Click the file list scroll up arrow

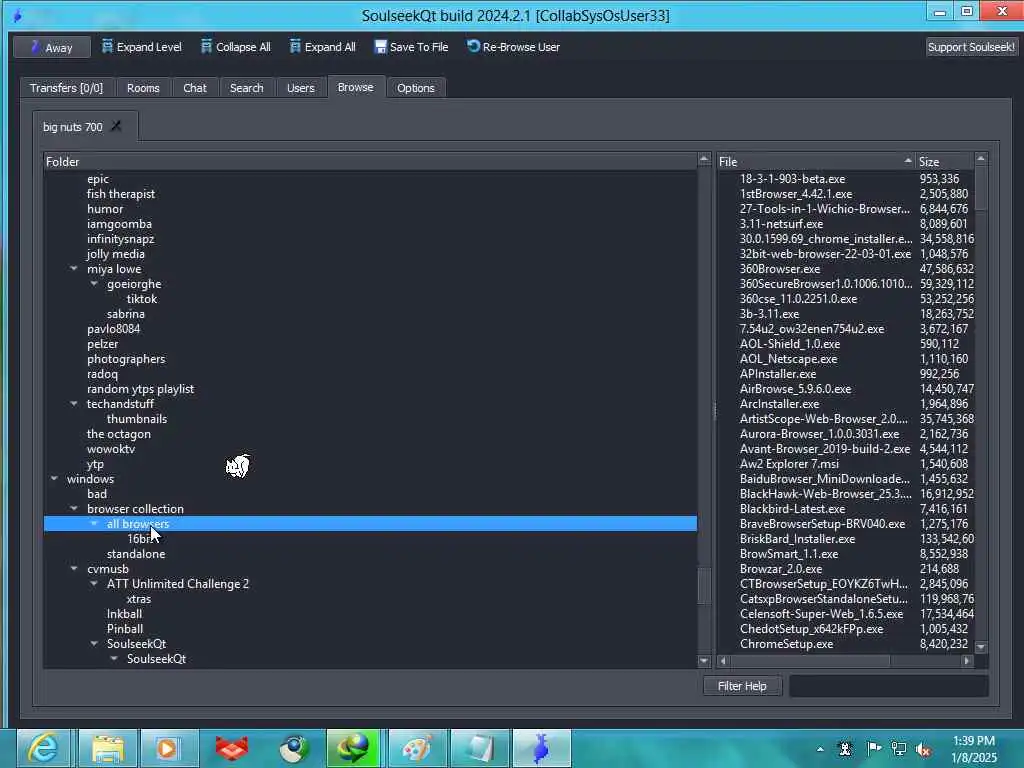[981, 159]
